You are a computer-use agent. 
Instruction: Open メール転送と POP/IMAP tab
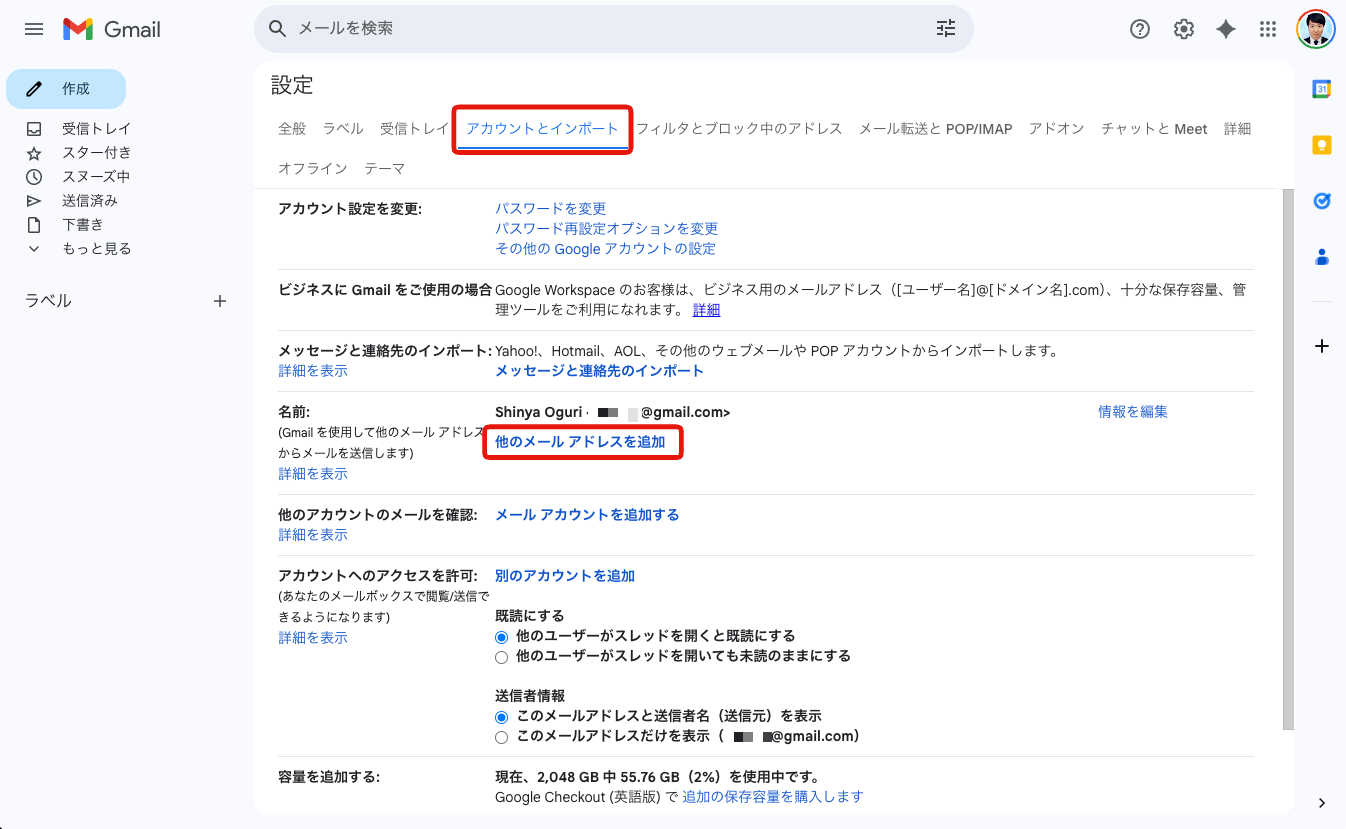point(936,129)
